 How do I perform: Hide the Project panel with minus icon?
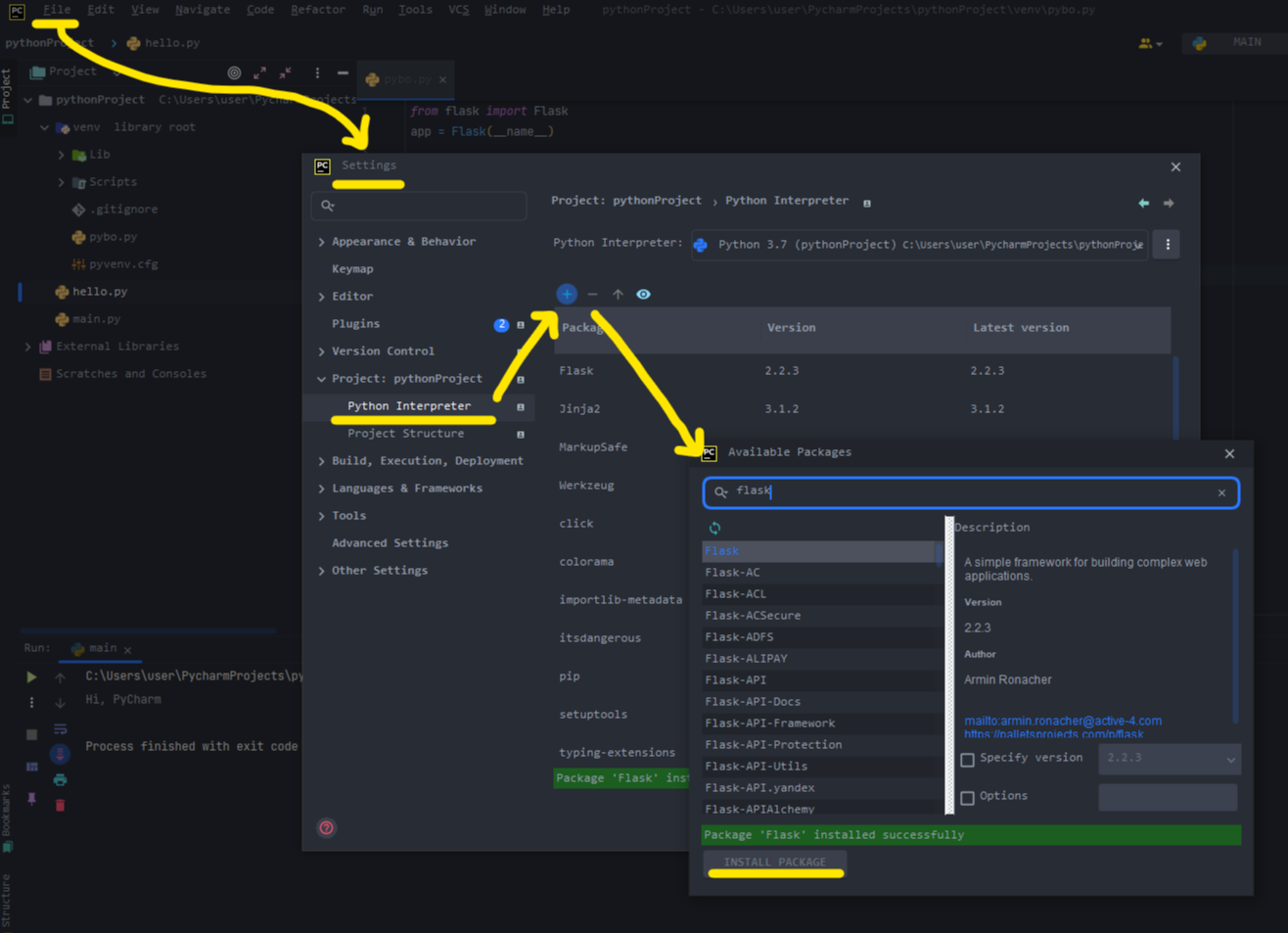tap(343, 72)
